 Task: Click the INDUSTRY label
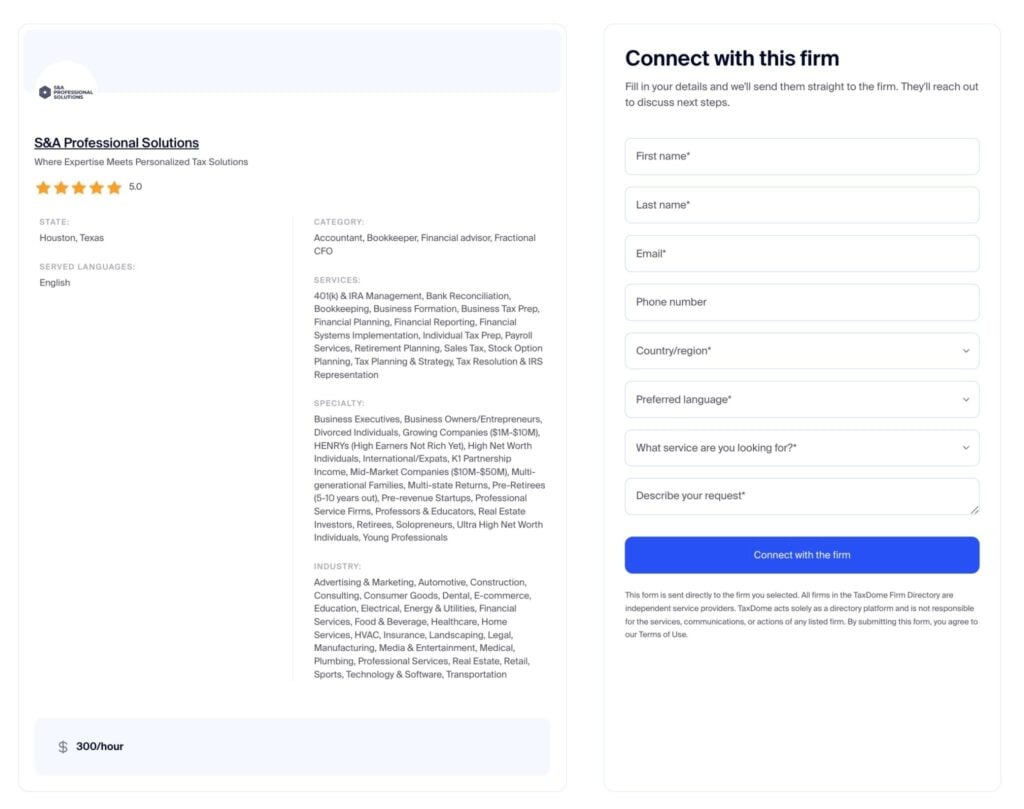337,567
